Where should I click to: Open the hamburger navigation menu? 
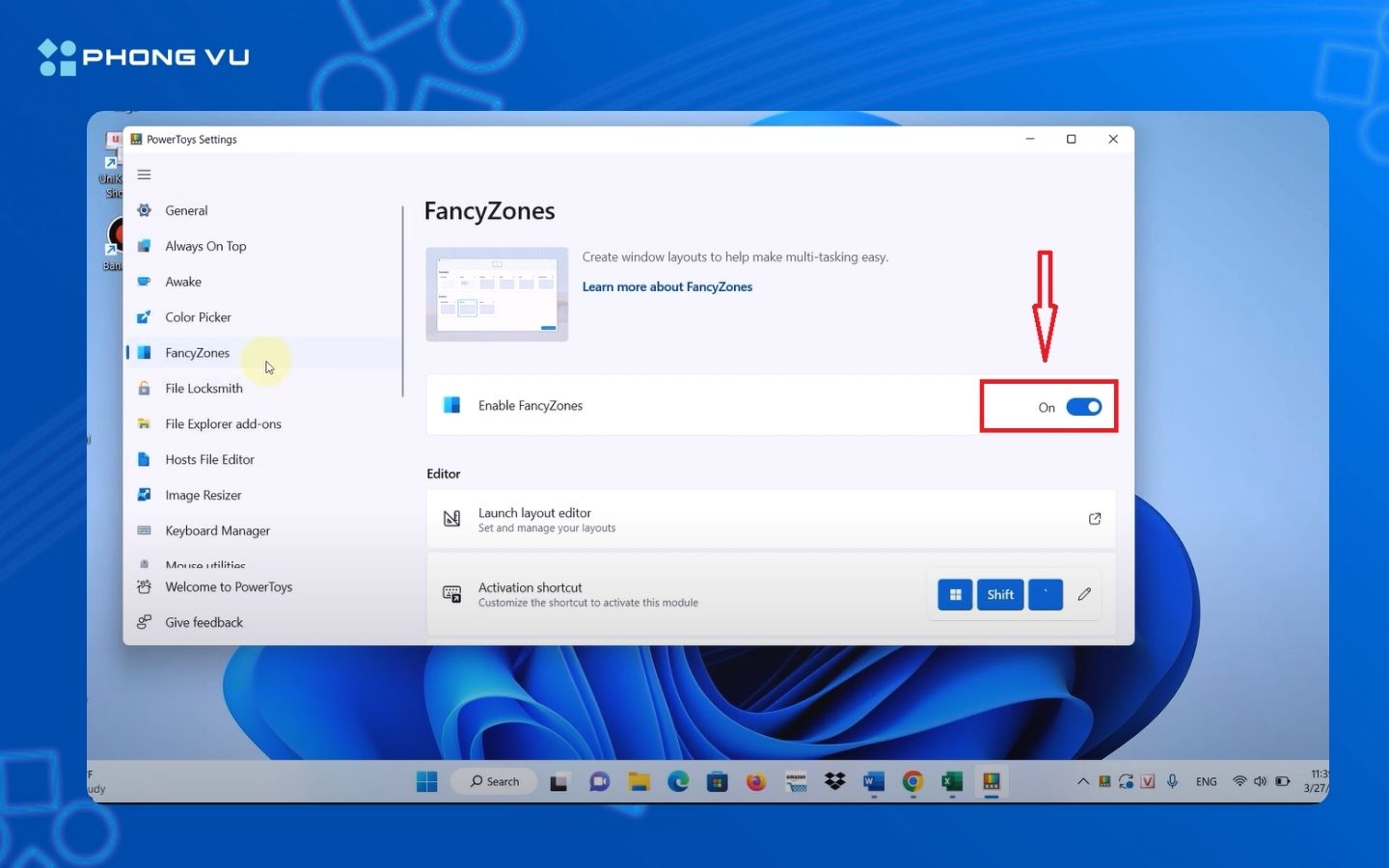[x=144, y=175]
